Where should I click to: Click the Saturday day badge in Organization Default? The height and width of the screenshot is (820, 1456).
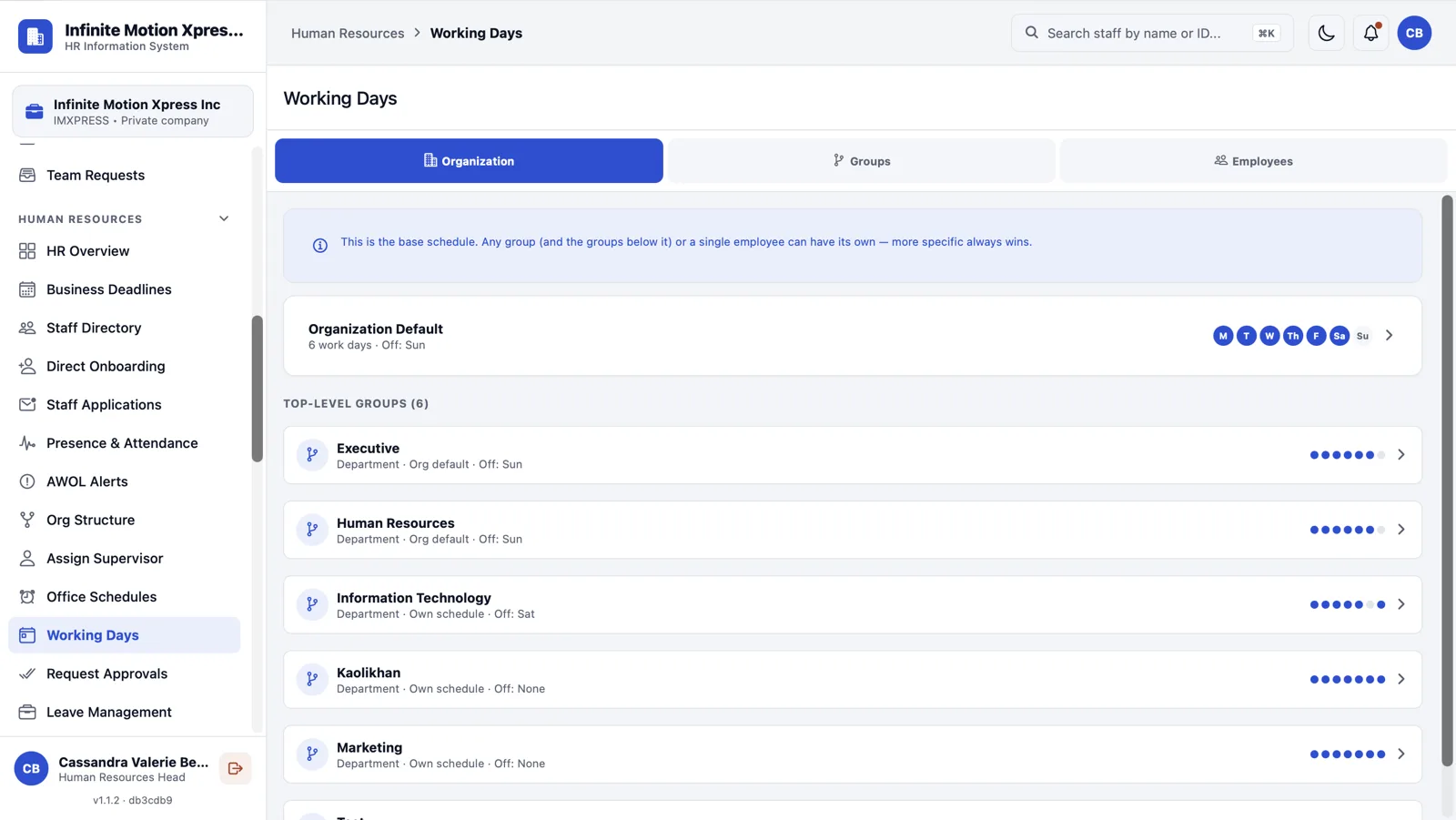(x=1340, y=336)
